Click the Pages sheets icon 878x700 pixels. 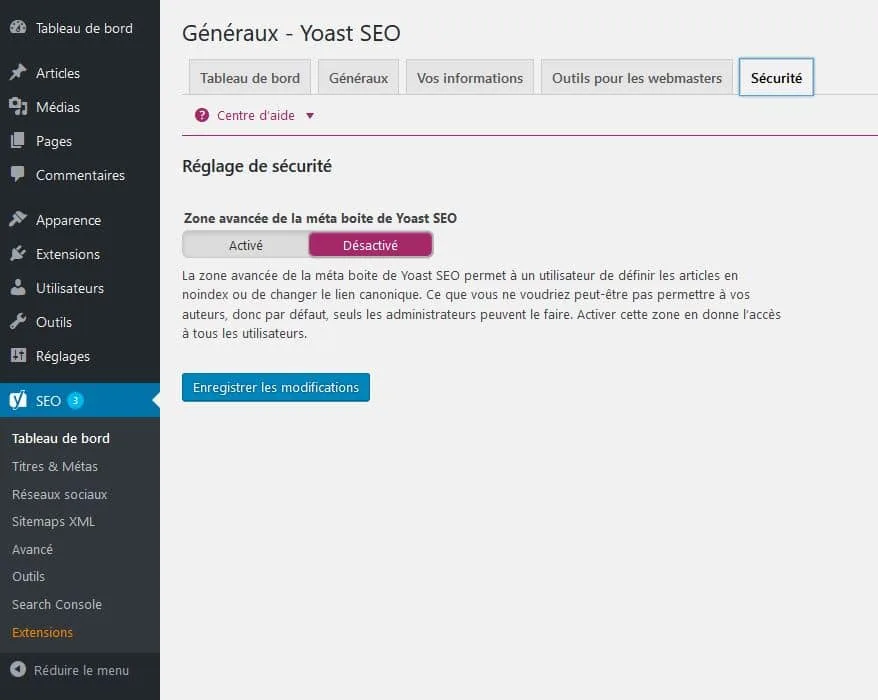point(18,141)
